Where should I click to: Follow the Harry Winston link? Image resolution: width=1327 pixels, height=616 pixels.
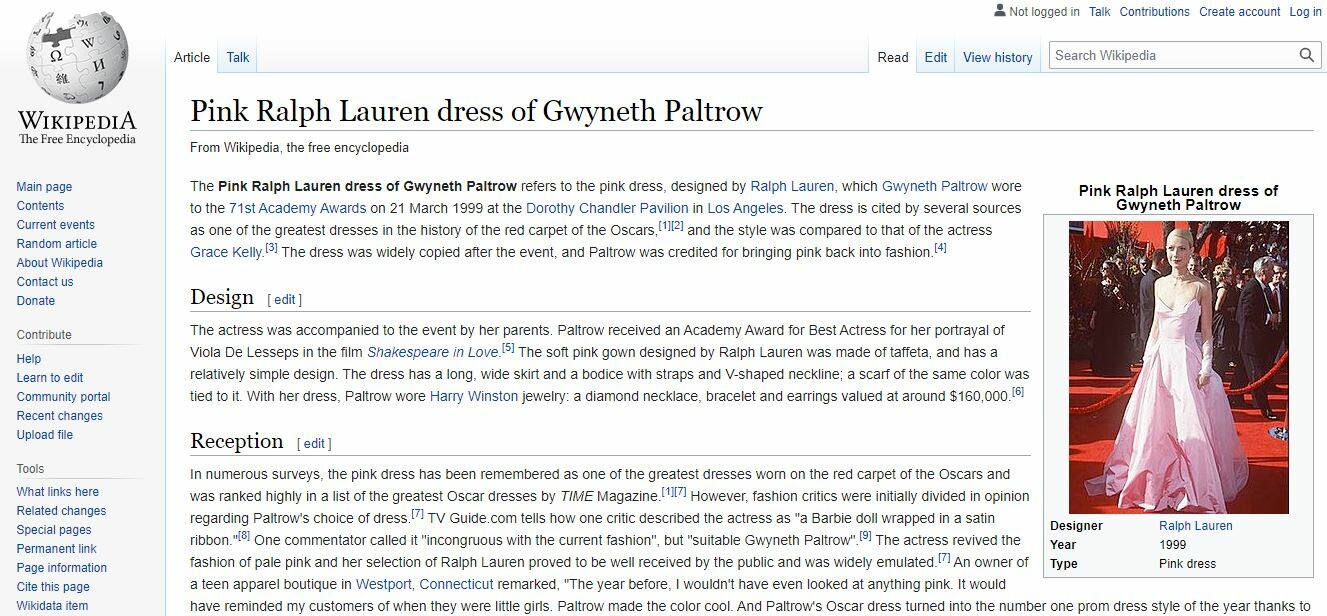click(x=474, y=396)
